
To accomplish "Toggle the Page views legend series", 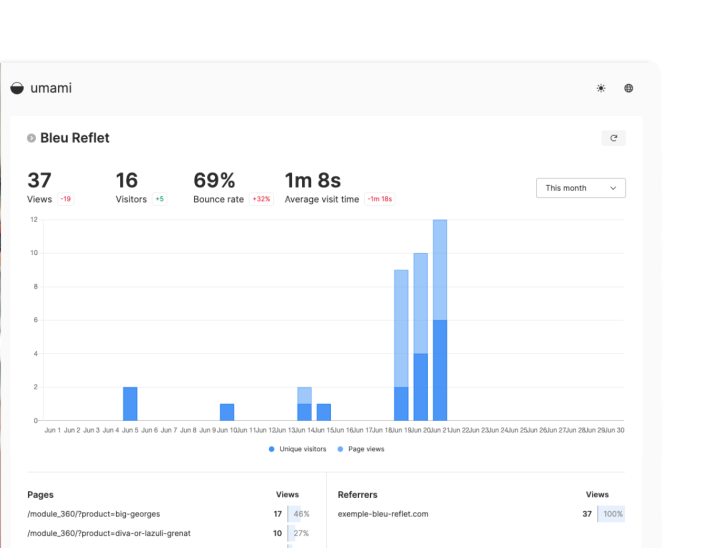I will point(365,449).
